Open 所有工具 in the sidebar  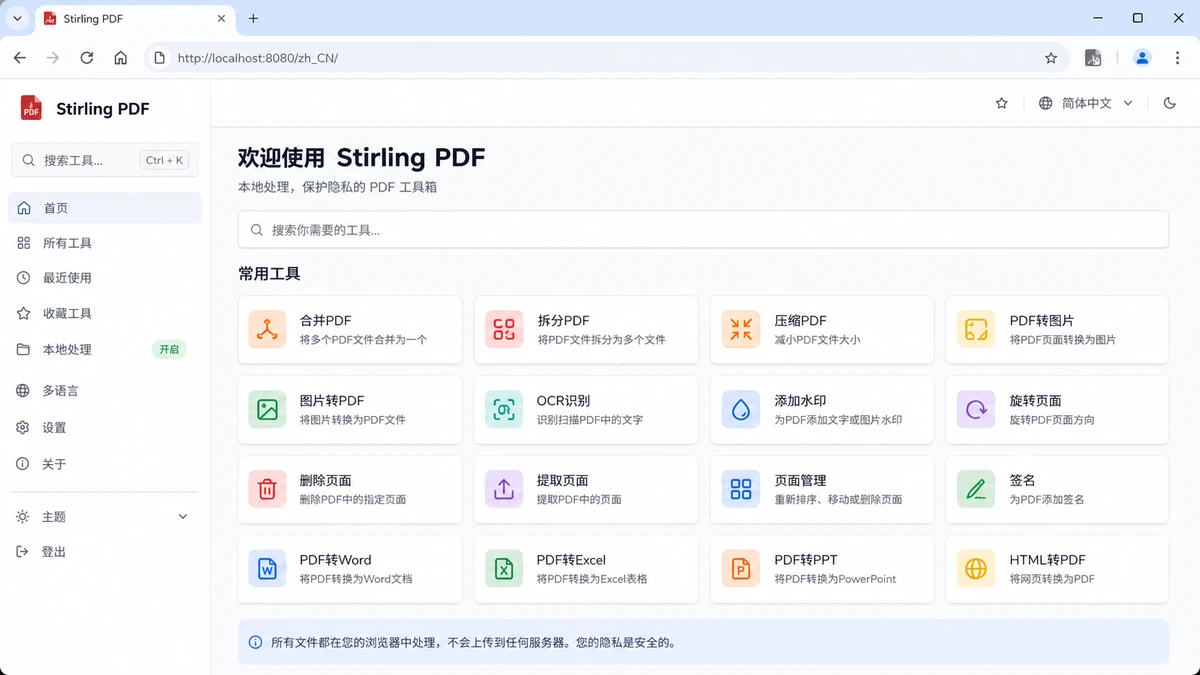(105, 243)
